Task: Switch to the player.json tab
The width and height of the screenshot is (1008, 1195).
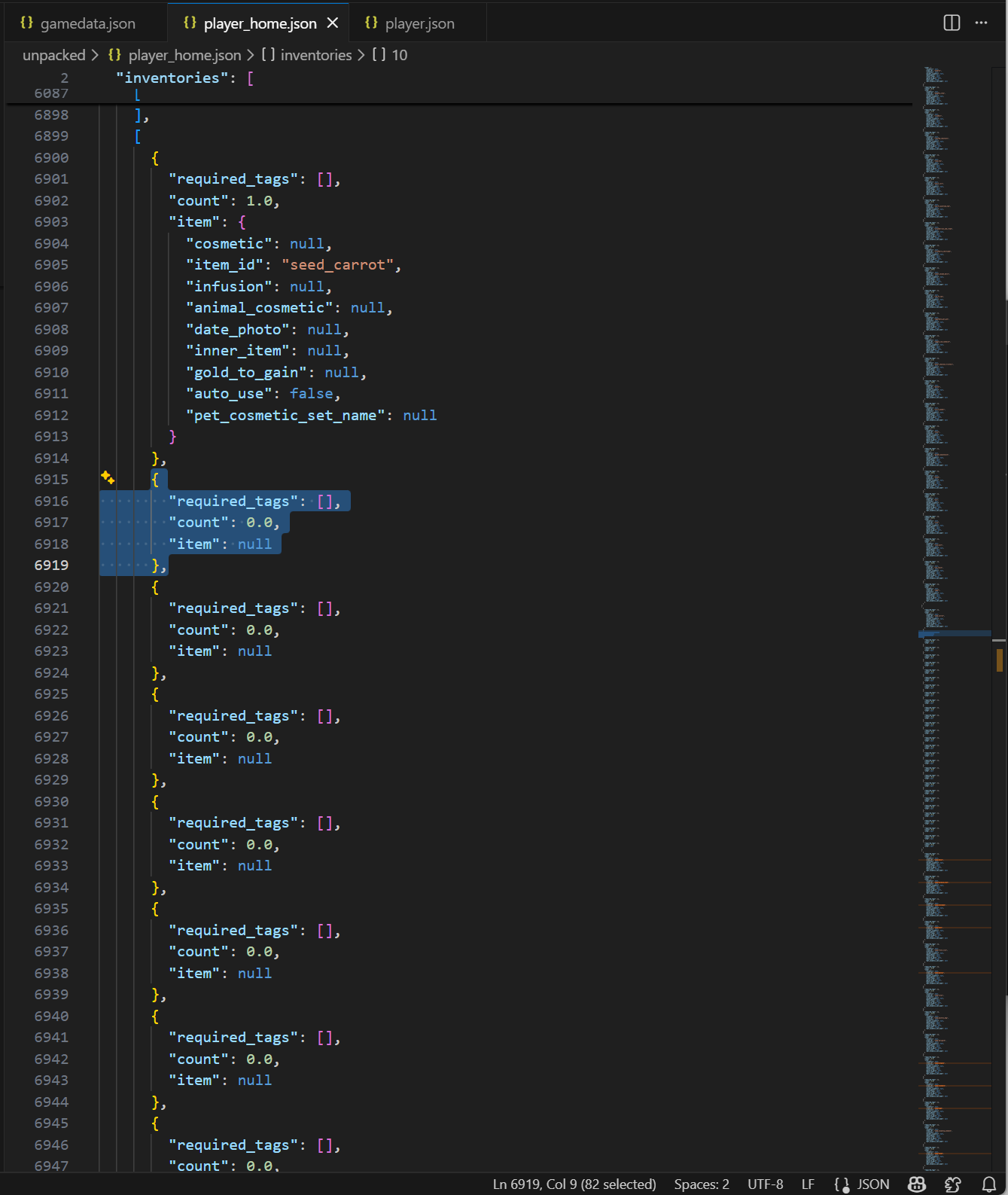Action: (419, 23)
